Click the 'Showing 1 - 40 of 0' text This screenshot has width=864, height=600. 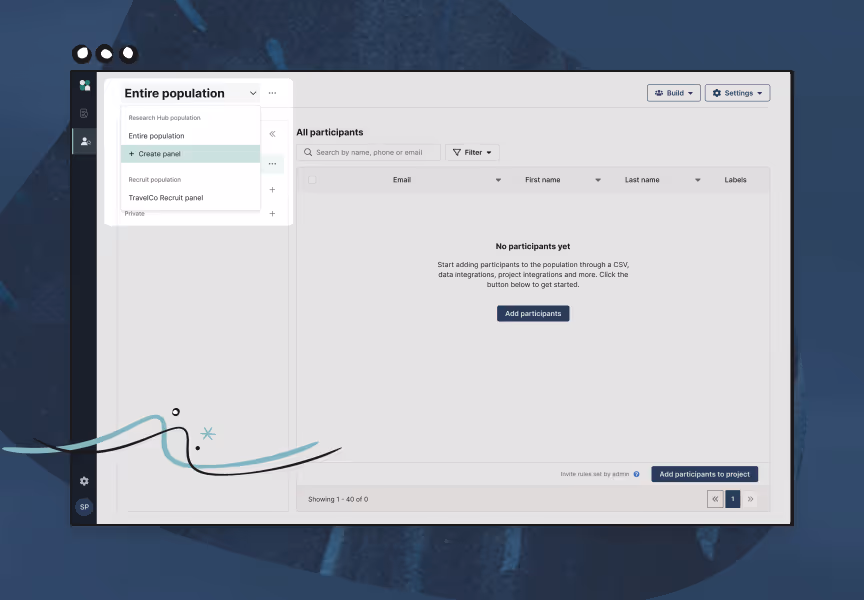338,499
